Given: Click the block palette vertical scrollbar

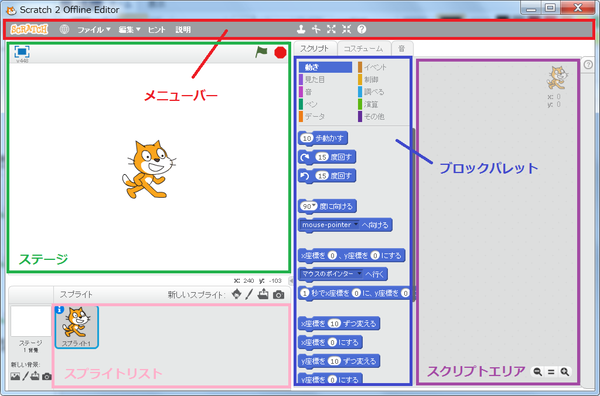Looking at the screenshot, I should point(413,214).
